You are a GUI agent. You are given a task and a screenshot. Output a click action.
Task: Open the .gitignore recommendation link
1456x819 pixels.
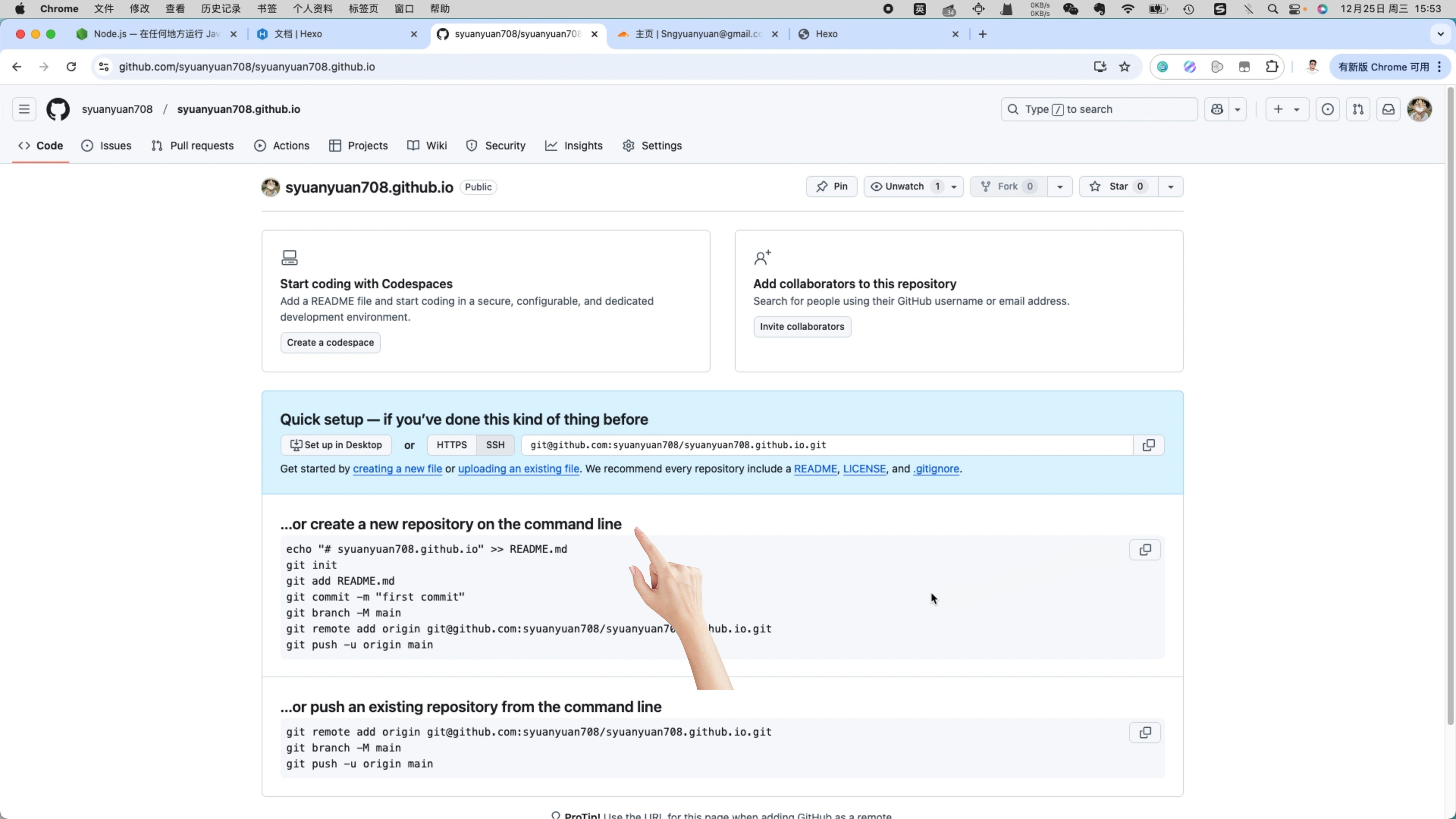(936, 469)
